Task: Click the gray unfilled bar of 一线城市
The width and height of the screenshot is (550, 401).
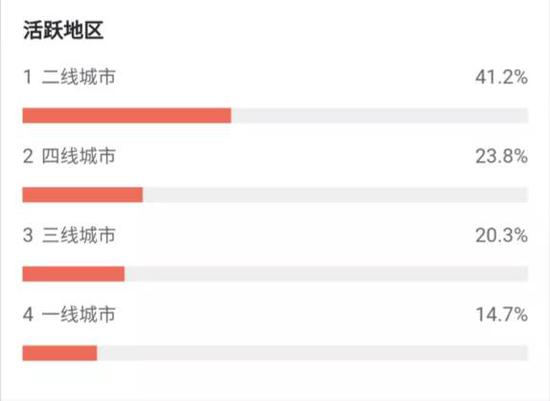Action: coord(312,353)
